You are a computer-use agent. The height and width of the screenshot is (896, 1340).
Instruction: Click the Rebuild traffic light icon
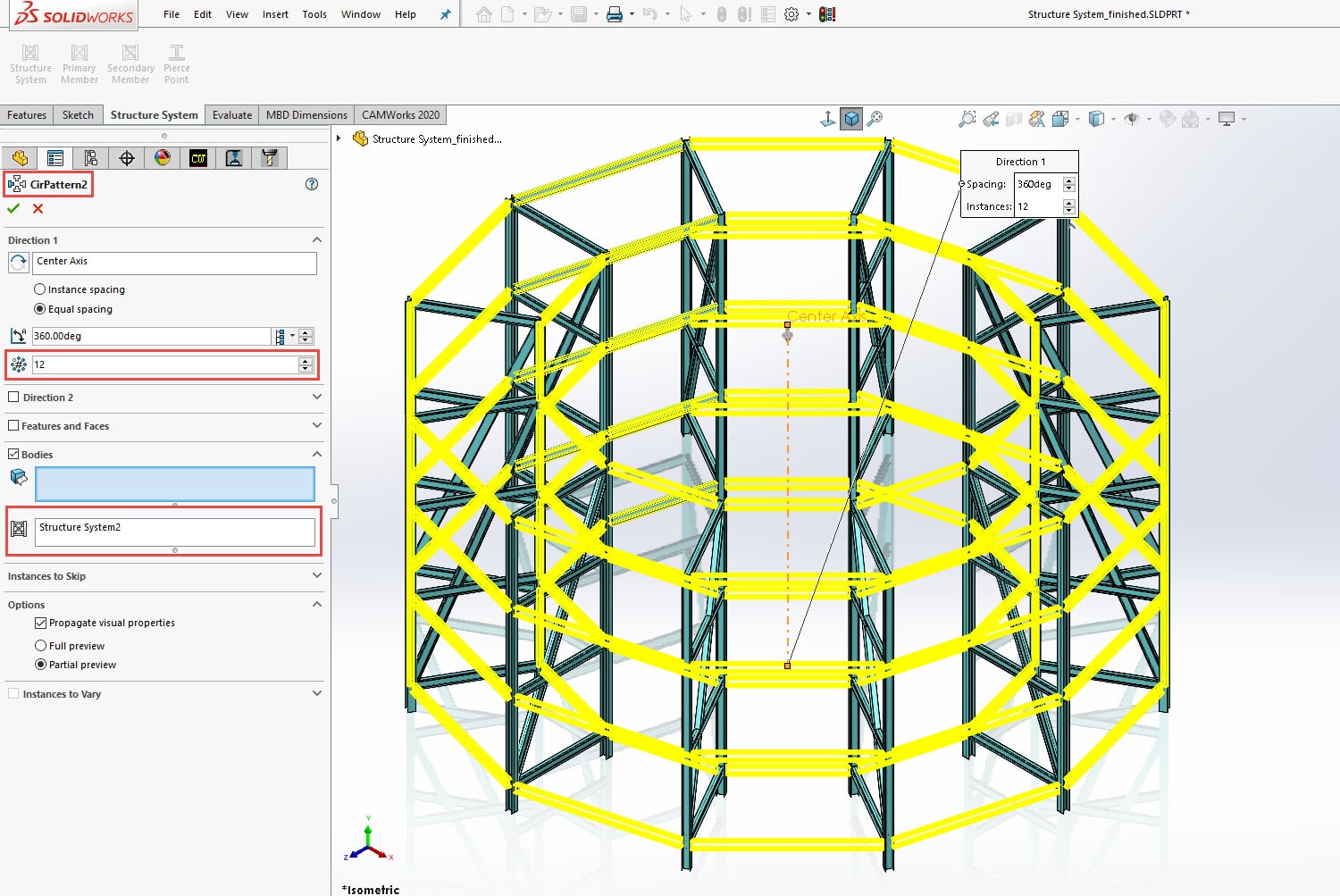827,14
